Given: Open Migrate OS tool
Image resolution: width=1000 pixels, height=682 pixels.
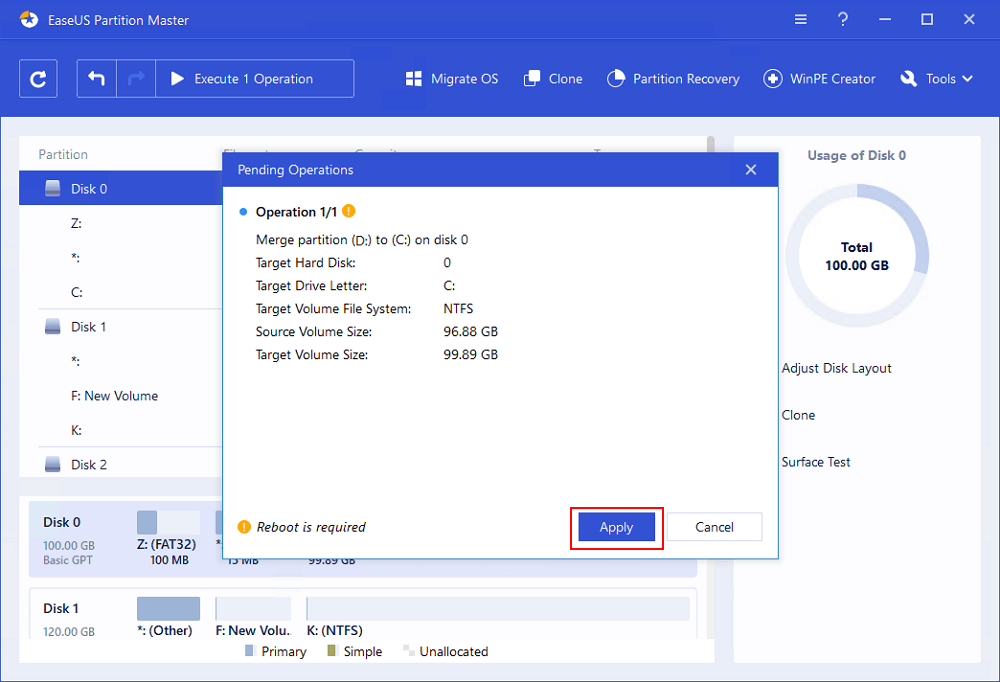Looking at the screenshot, I should coord(451,79).
